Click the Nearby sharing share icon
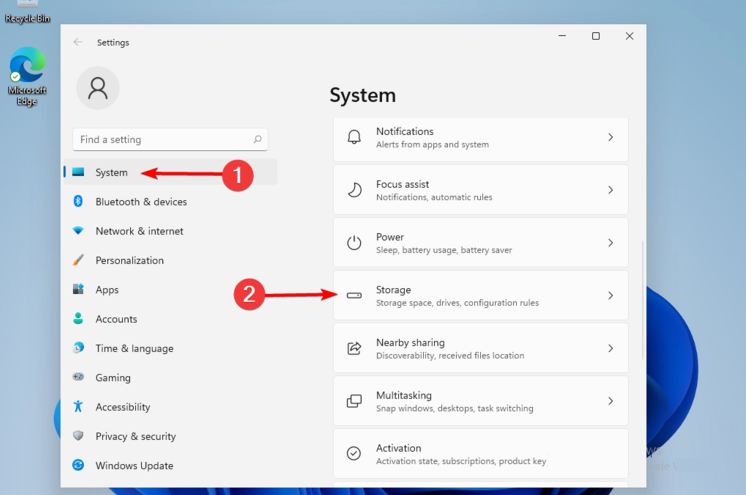This screenshot has height=495, width=746. (354, 348)
